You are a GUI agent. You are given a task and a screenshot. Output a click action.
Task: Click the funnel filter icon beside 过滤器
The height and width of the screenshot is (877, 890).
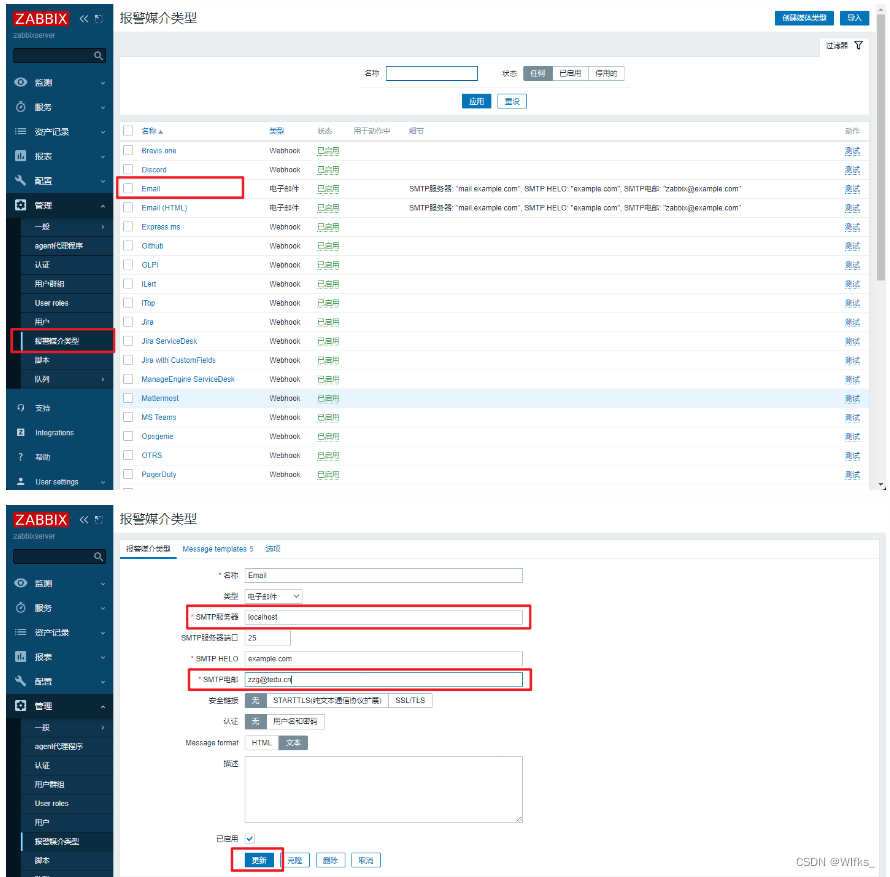pos(858,45)
